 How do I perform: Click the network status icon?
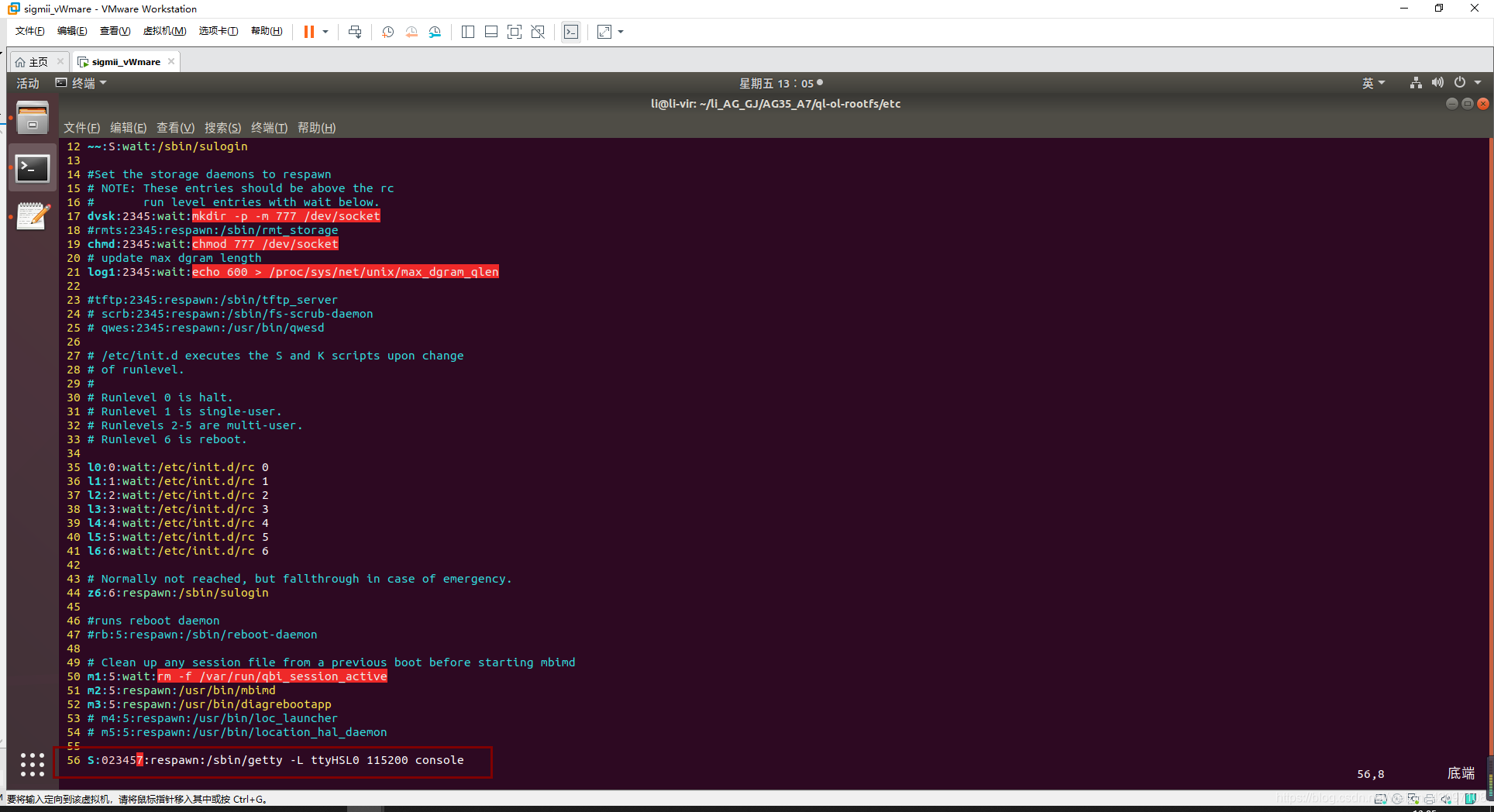pyautogui.click(x=1416, y=83)
